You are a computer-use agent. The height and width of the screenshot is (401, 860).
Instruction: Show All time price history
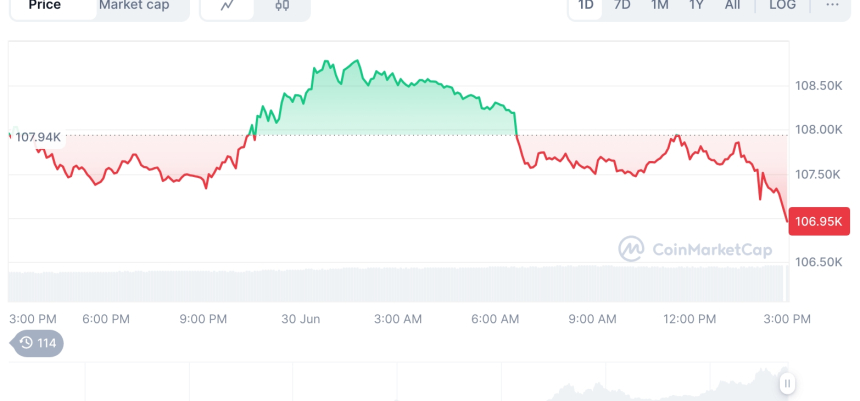point(733,6)
